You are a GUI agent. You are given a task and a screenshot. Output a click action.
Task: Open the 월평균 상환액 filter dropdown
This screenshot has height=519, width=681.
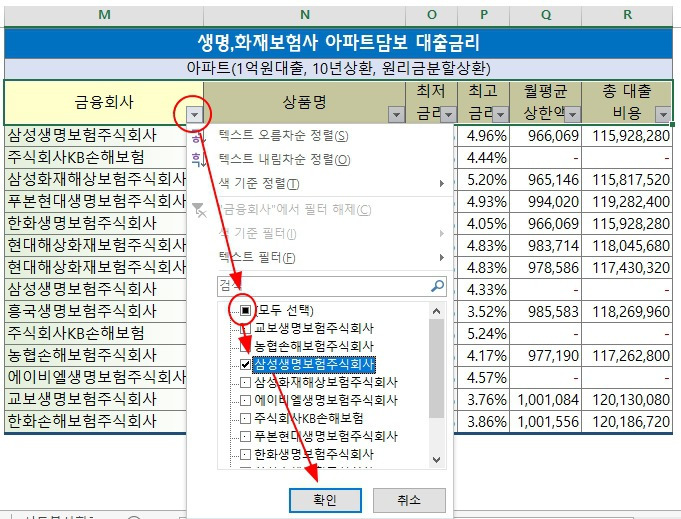point(573,115)
